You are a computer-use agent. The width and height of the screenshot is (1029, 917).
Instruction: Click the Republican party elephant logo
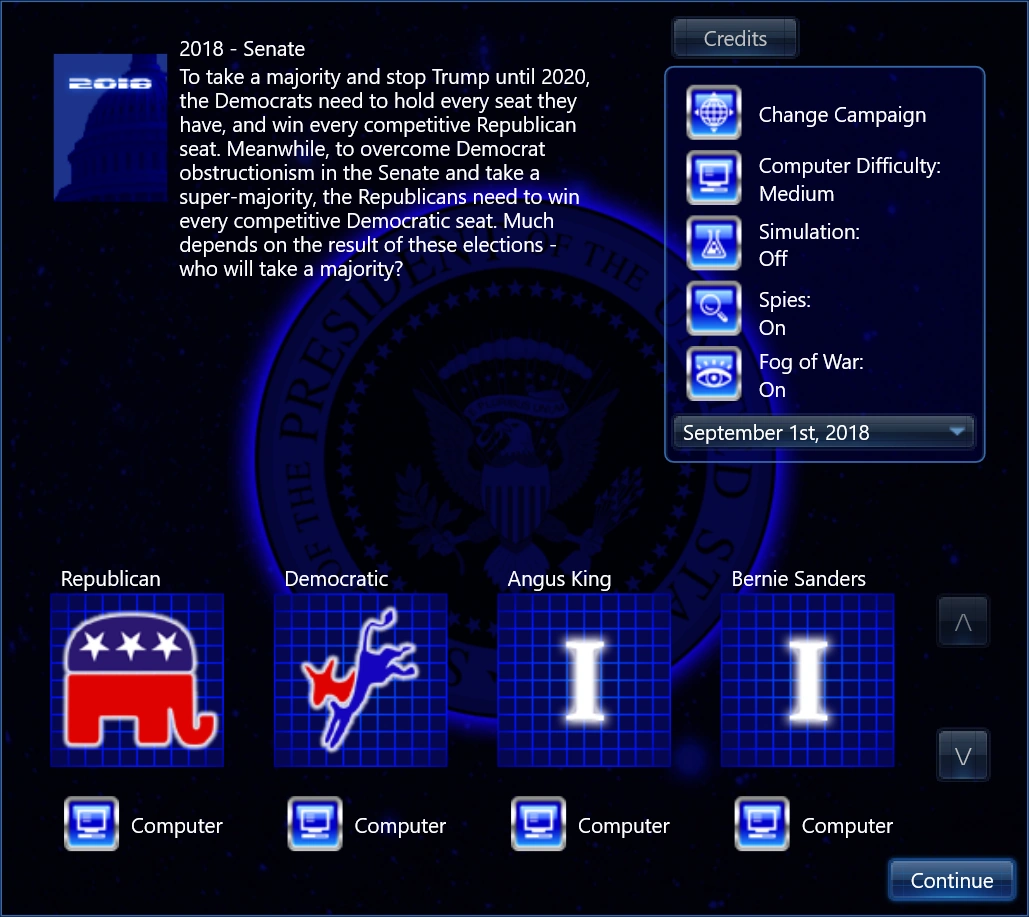137,680
